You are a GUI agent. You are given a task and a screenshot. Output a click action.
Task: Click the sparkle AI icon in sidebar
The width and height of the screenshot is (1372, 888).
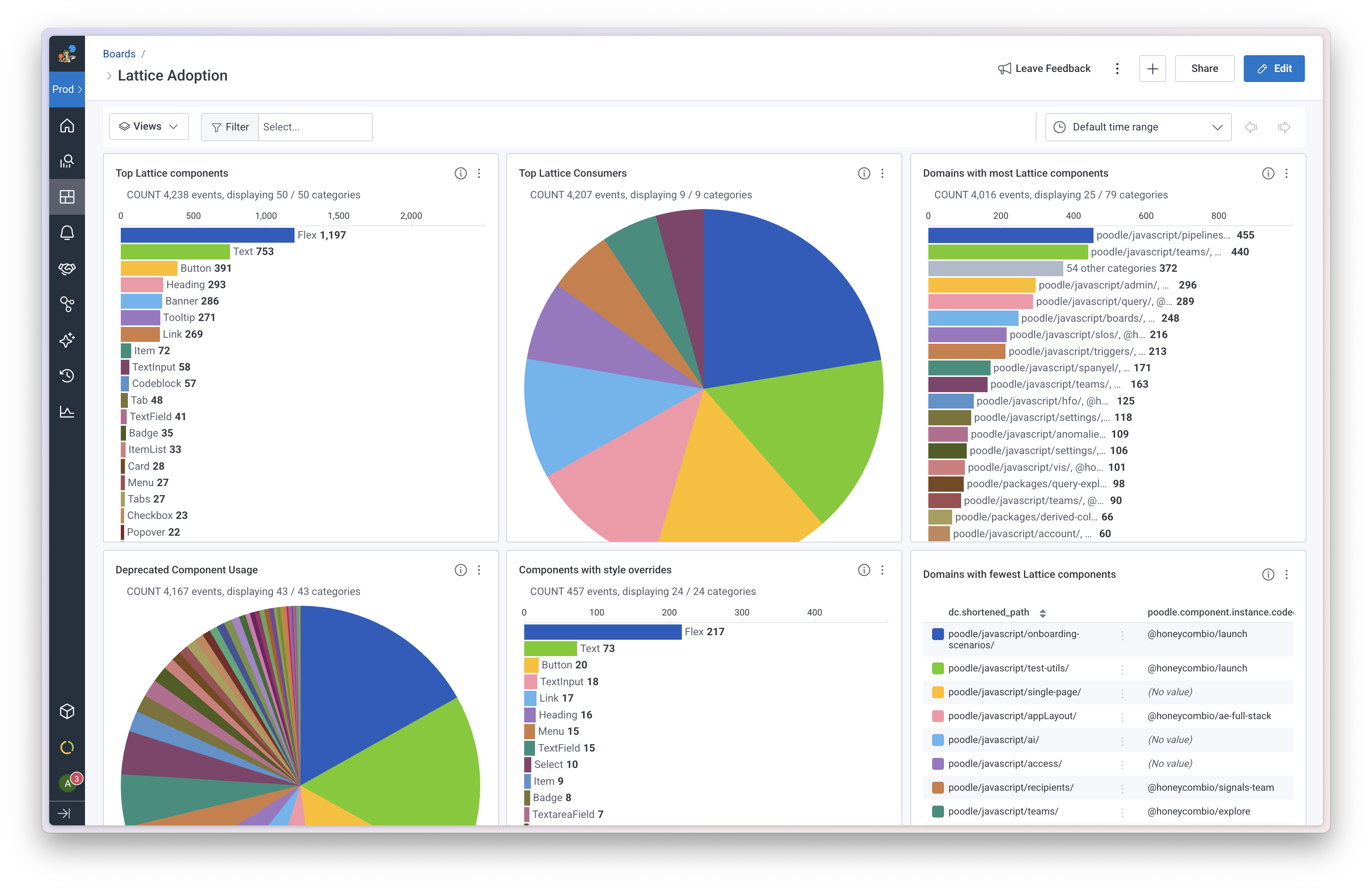(67, 340)
